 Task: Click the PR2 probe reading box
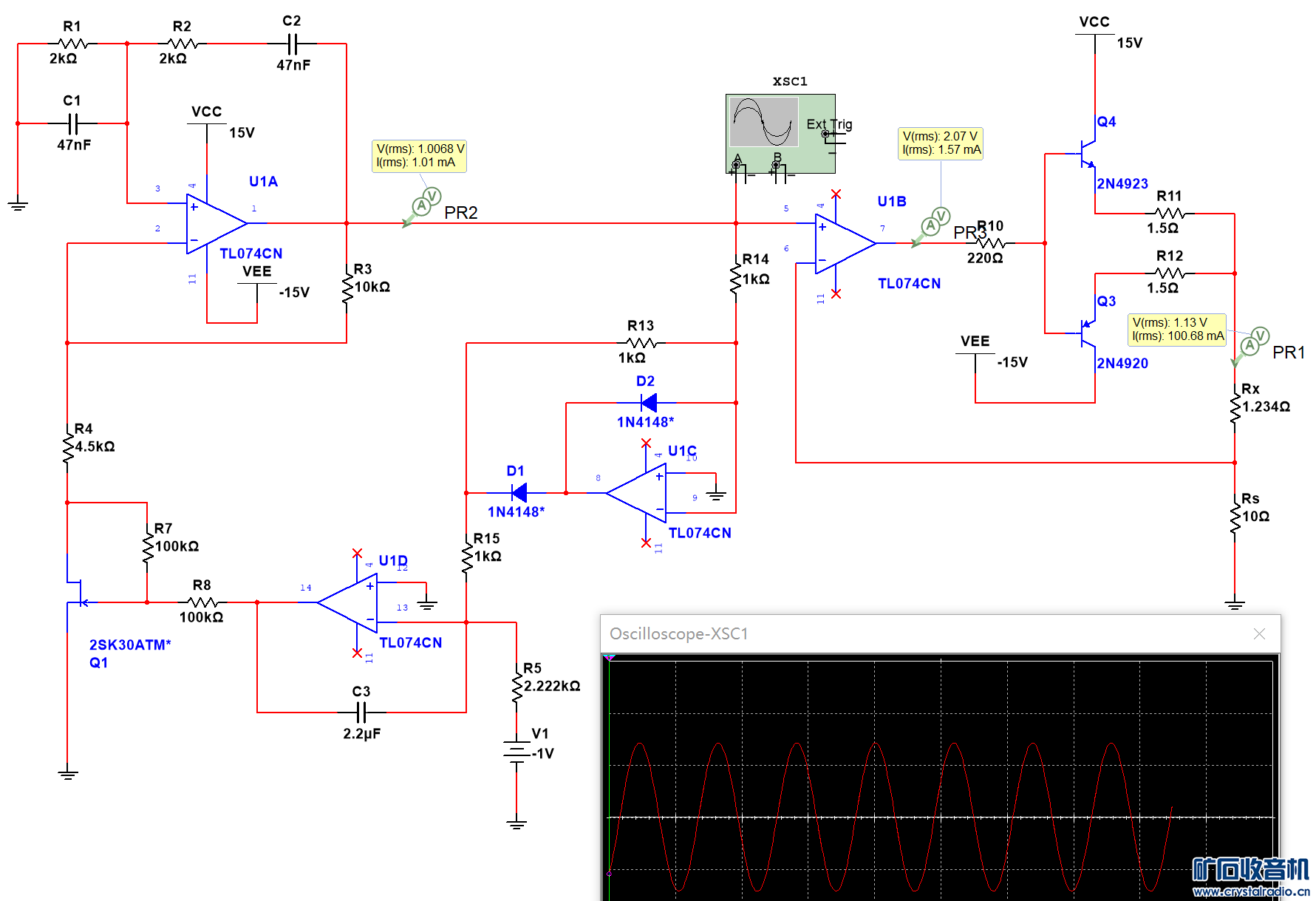420,156
